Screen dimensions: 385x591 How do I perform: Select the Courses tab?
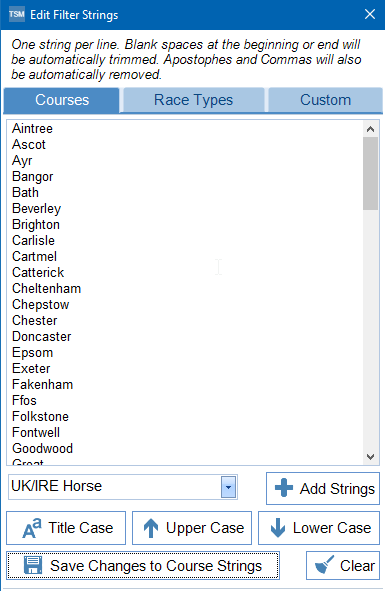(62, 100)
